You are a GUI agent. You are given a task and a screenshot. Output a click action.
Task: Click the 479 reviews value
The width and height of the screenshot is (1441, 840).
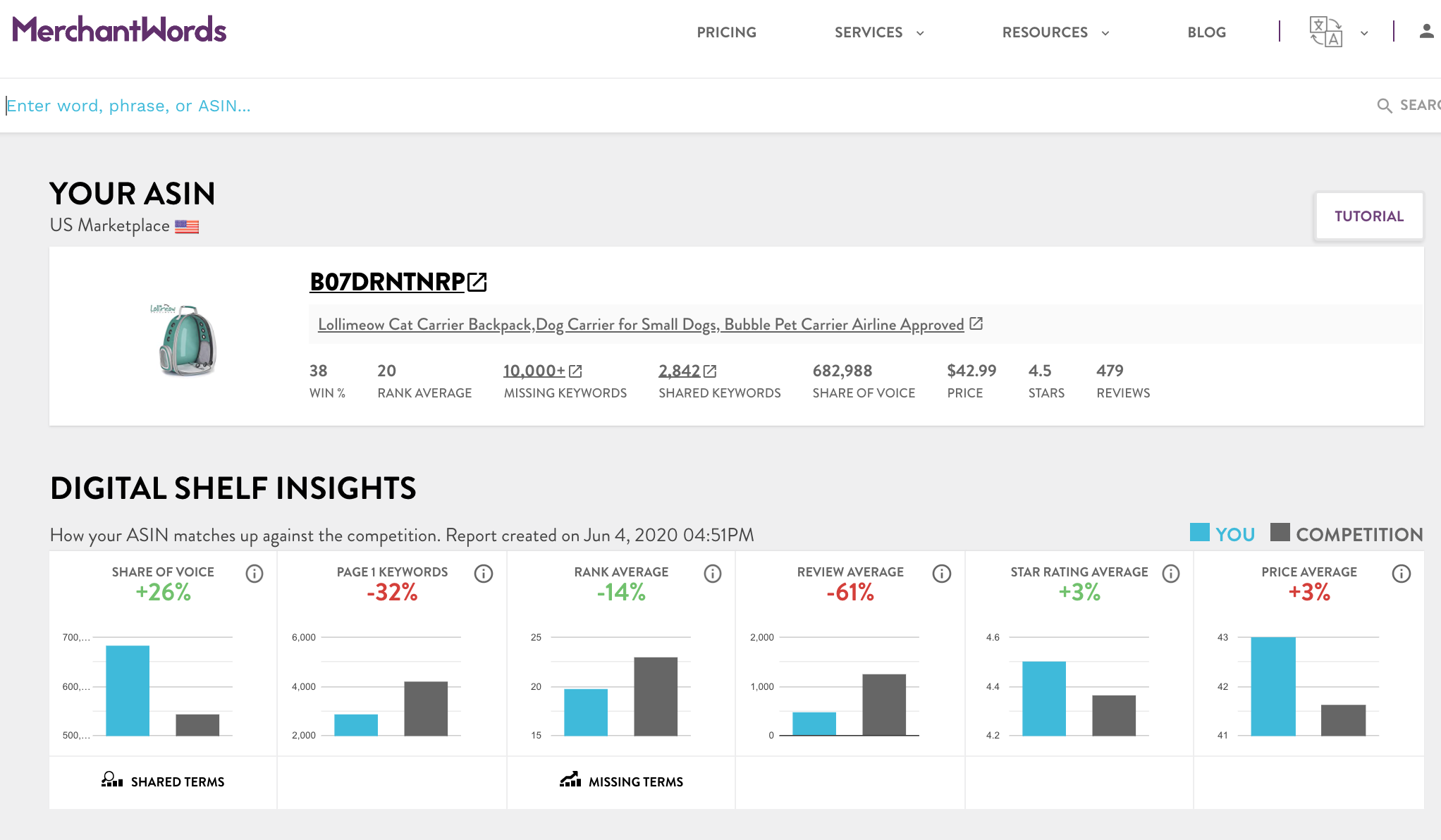tap(1110, 371)
